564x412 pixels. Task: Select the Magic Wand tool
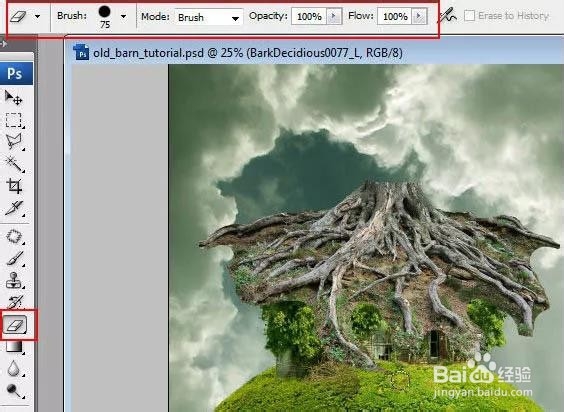pos(14,164)
